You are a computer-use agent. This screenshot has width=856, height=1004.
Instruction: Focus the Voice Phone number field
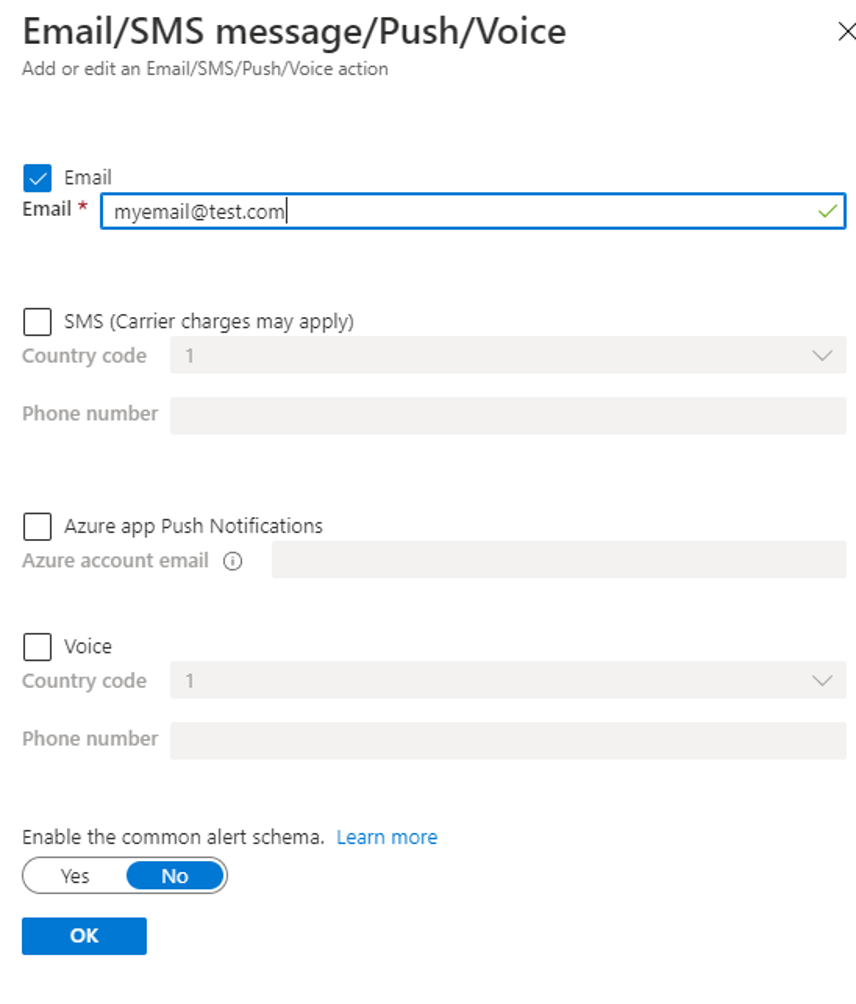(x=507, y=740)
